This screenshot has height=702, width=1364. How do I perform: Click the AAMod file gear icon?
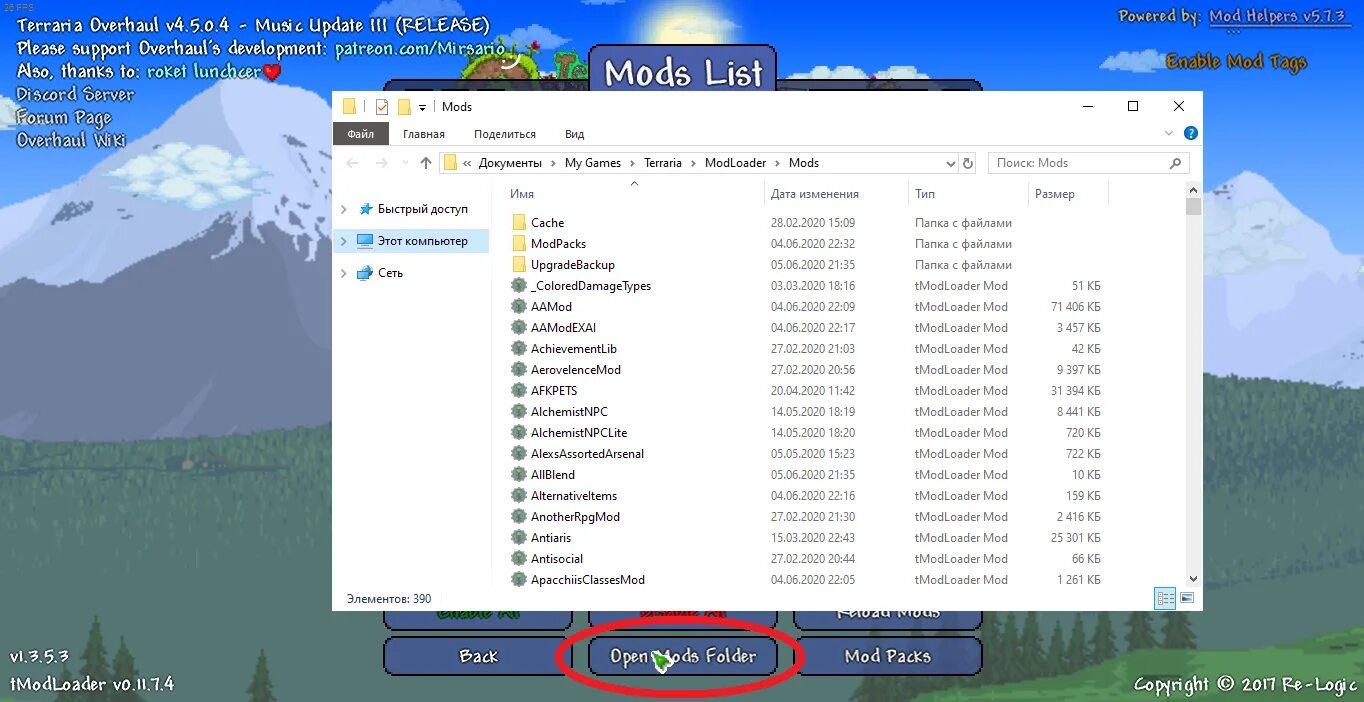coord(518,307)
